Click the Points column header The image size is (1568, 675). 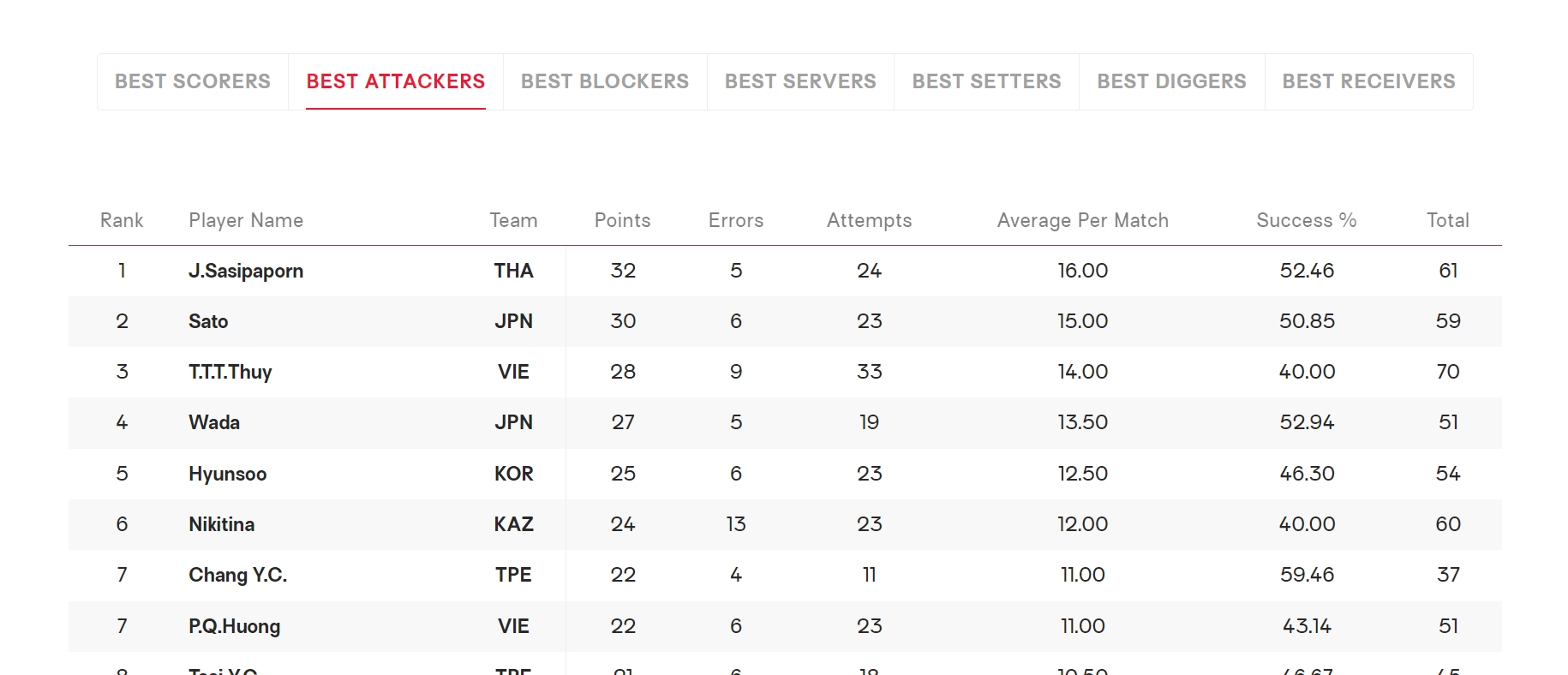[623, 220]
